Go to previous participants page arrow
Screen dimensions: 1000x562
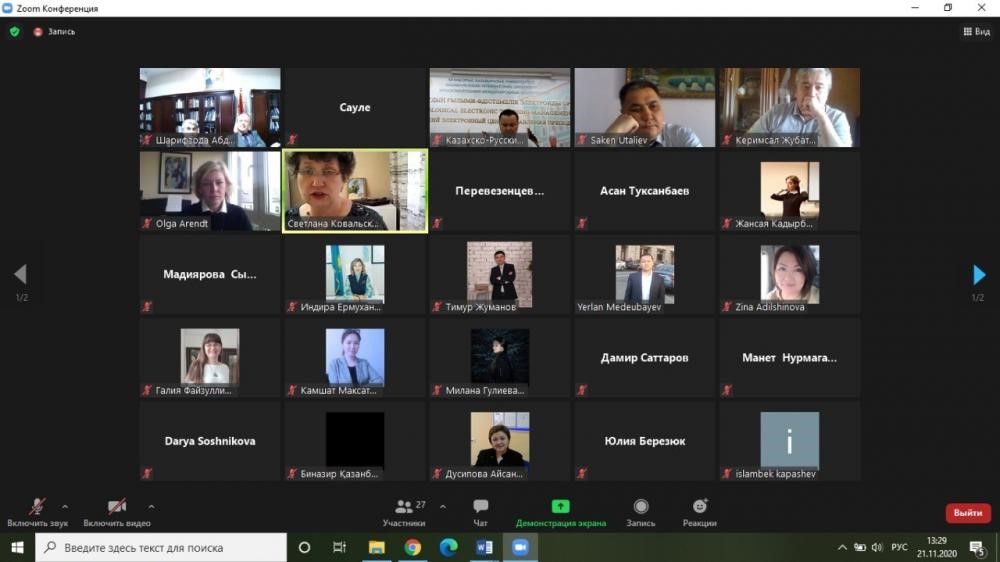click(x=21, y=275)
